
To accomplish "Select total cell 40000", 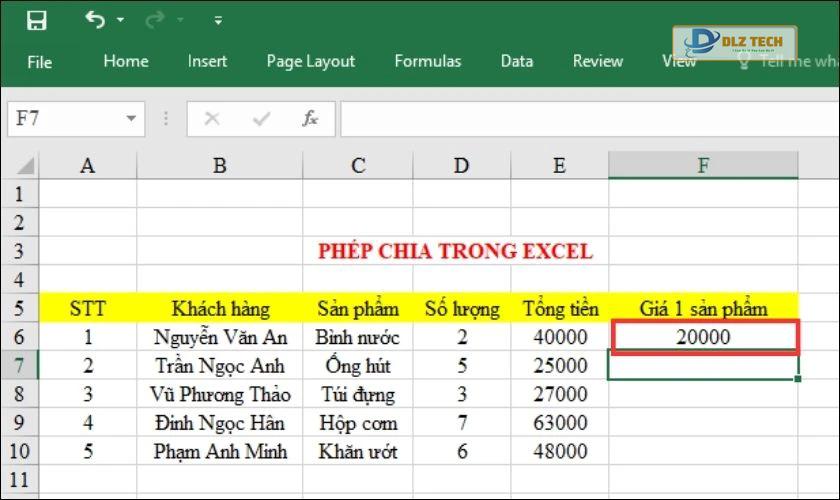I will [559, 337].
